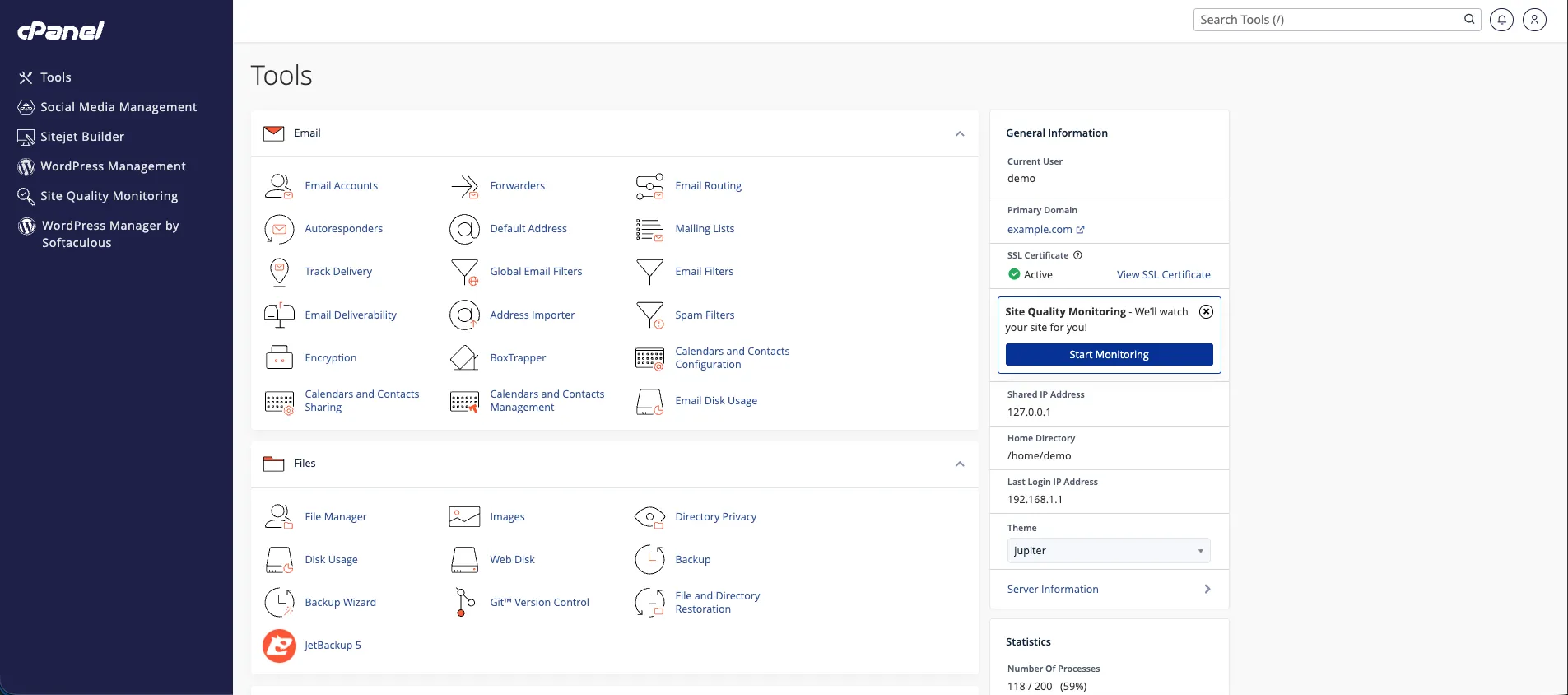Screen dimensions: 1568x695
Task: Open the Email Routing icon
Action: point(649,186)
